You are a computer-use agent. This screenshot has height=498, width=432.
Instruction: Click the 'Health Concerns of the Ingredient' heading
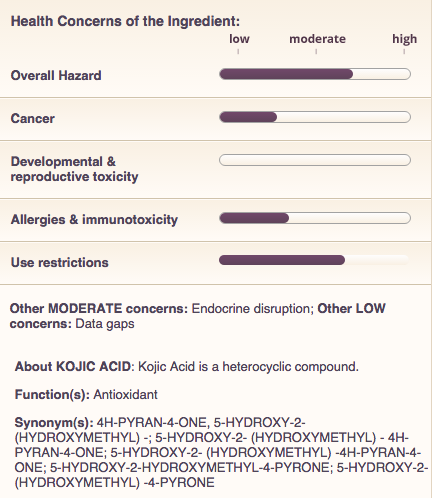pos(125,21)
